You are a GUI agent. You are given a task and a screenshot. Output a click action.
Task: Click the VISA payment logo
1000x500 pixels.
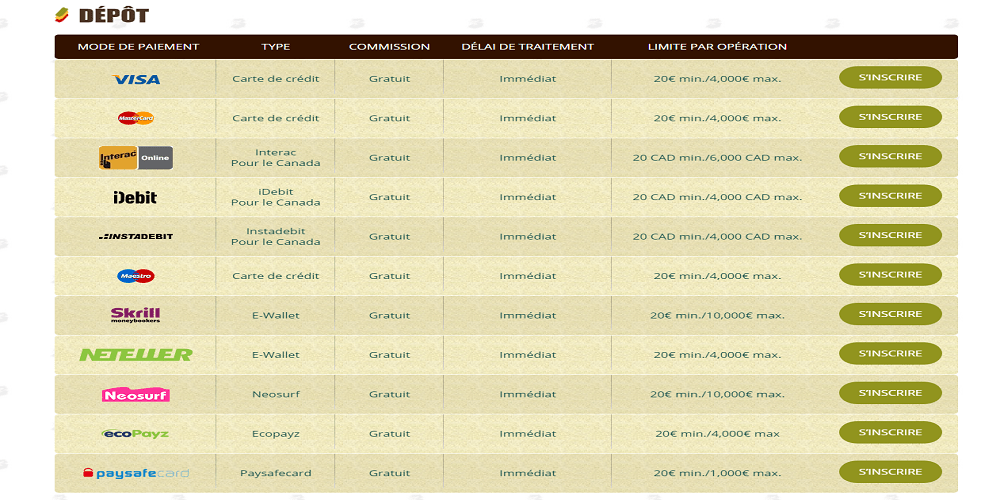(136, 79)
